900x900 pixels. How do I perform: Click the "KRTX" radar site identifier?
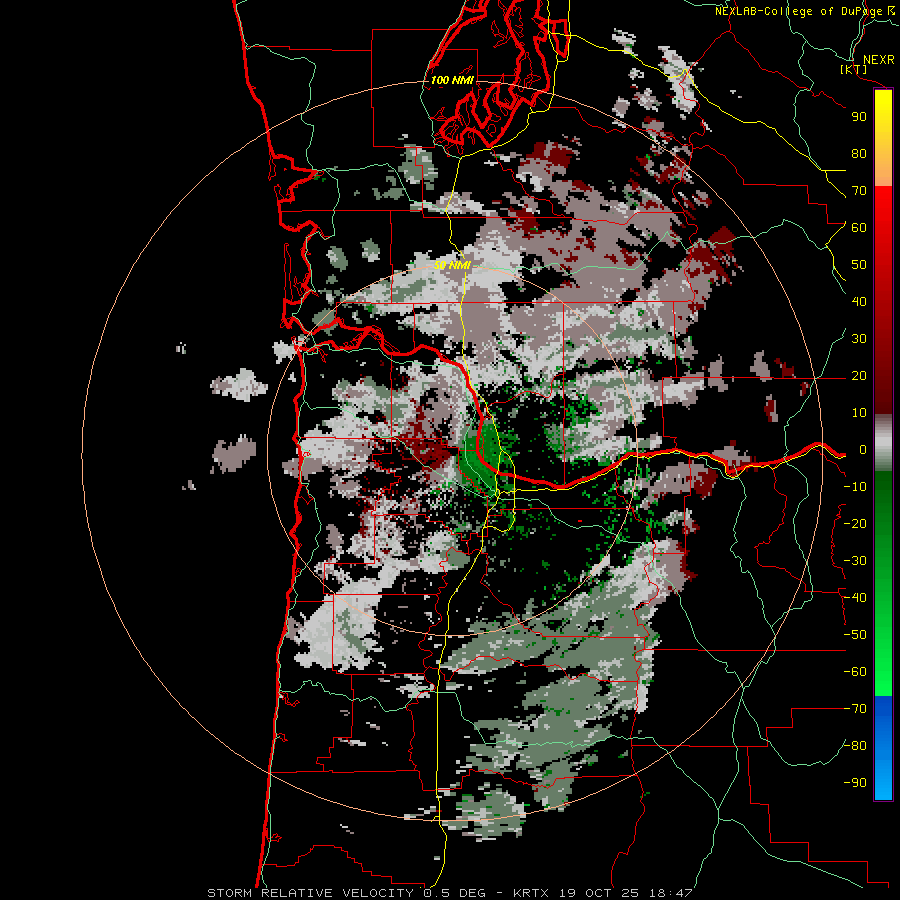(531, 893)
